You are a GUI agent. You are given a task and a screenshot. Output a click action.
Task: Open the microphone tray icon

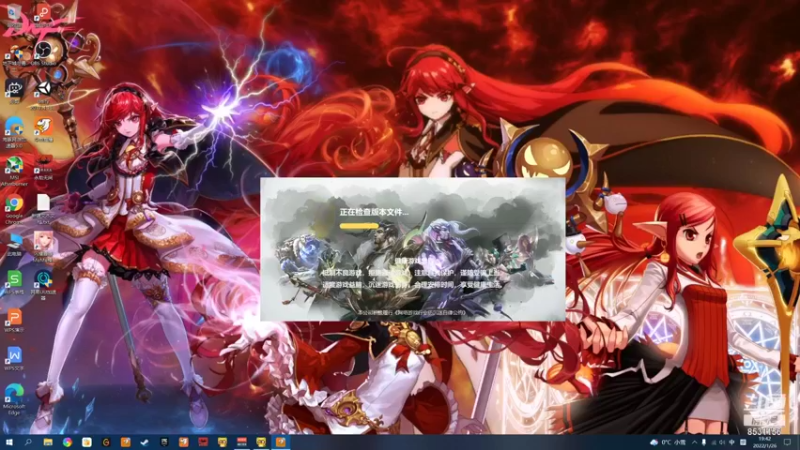(x=704, y=442)
